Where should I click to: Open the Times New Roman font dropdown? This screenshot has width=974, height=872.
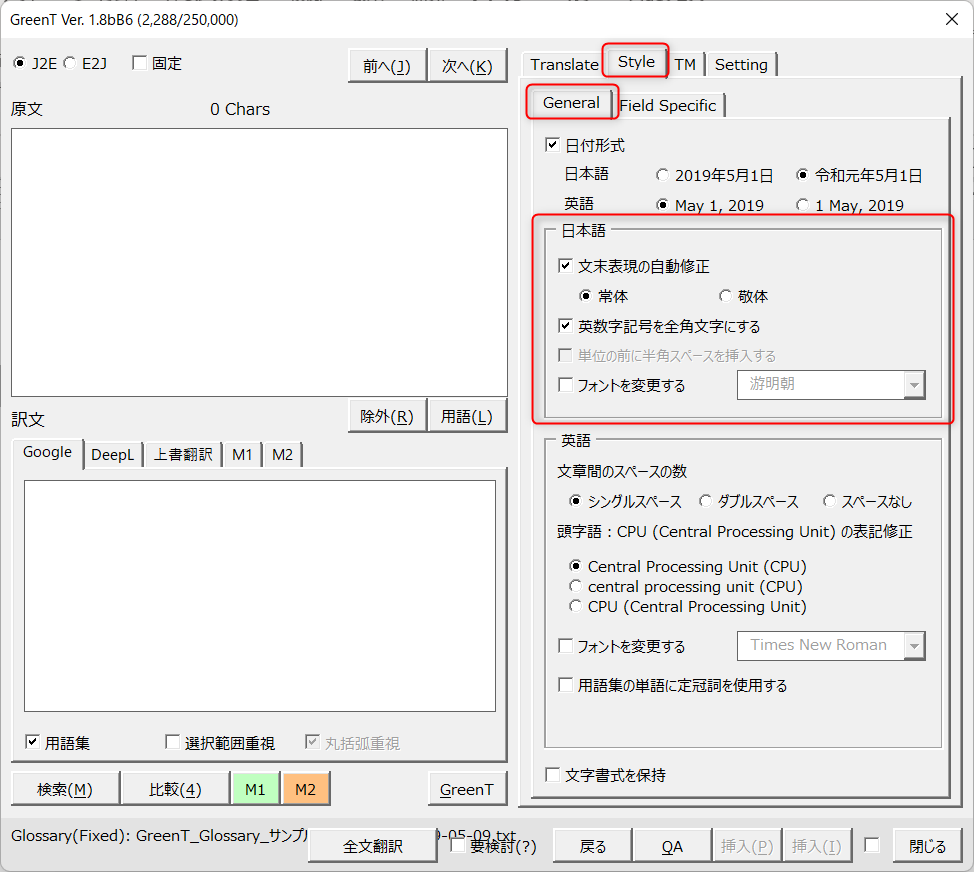coord(913,646)
